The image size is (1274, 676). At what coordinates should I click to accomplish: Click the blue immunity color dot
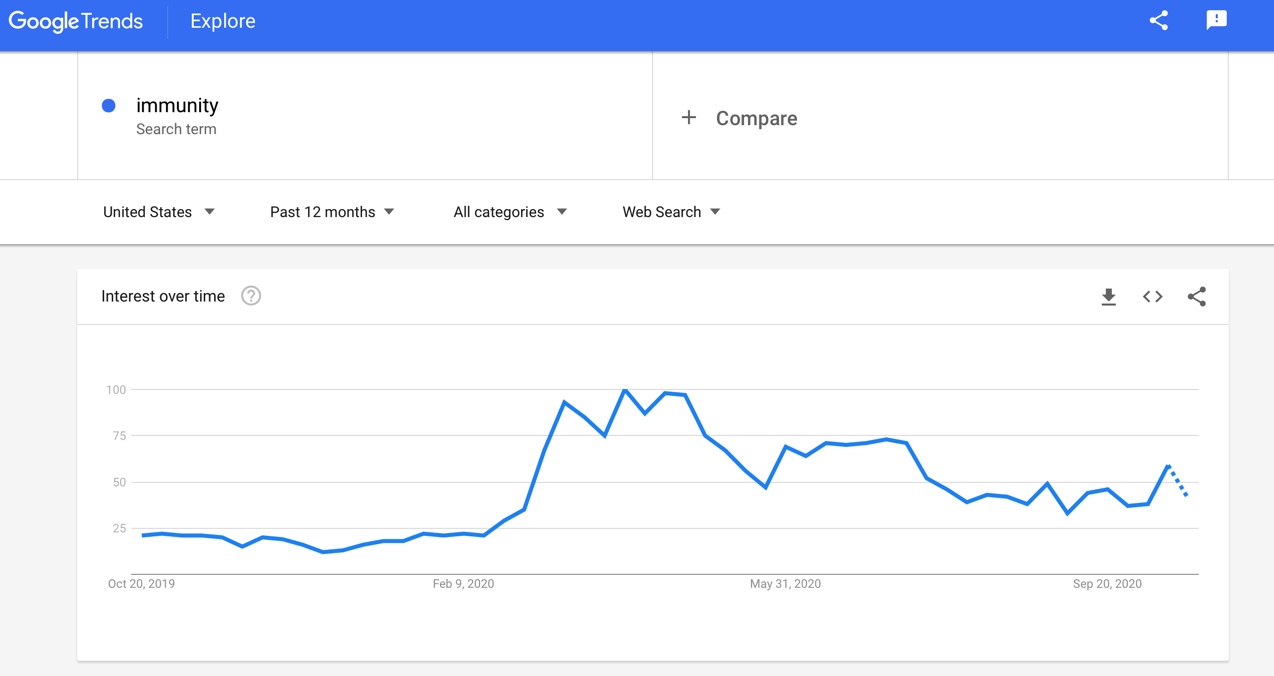tap(109, 106)
